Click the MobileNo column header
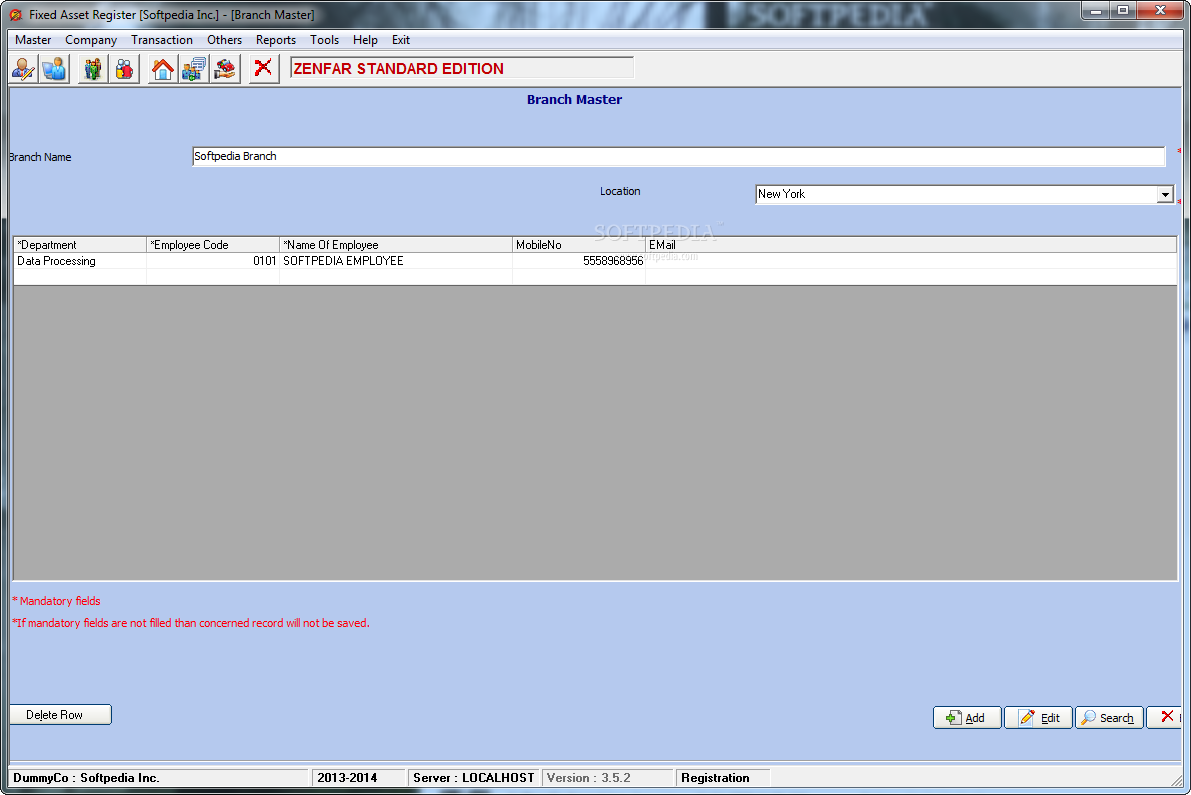The image size is (1191, 795). [579, 244]
